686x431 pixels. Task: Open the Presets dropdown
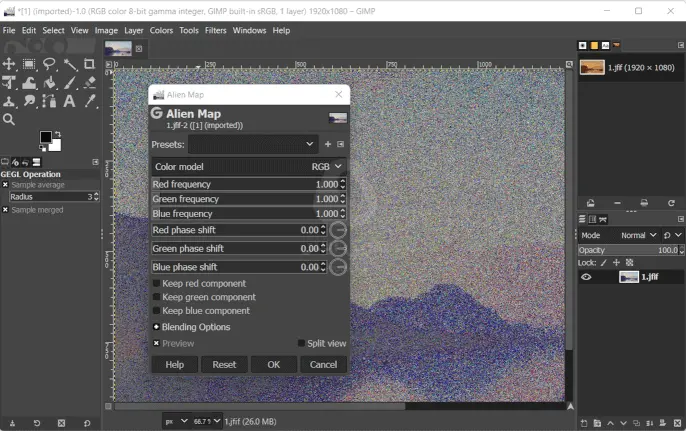253,144
